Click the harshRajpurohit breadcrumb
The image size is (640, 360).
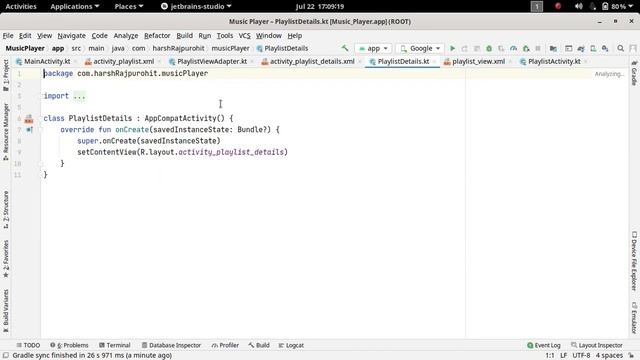(178, 48)
